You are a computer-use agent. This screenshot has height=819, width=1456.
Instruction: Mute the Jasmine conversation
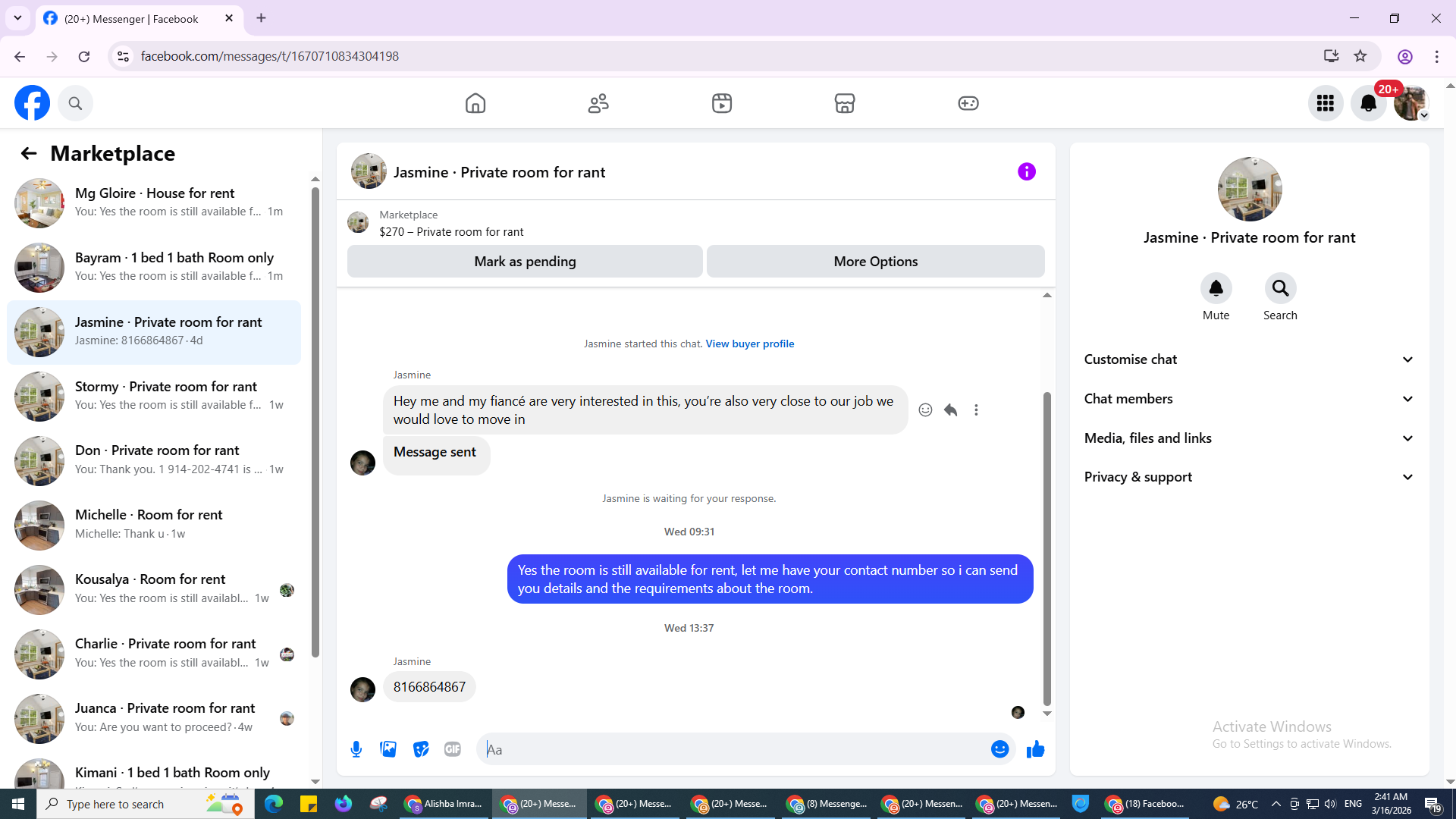[x=1216, y=289]
